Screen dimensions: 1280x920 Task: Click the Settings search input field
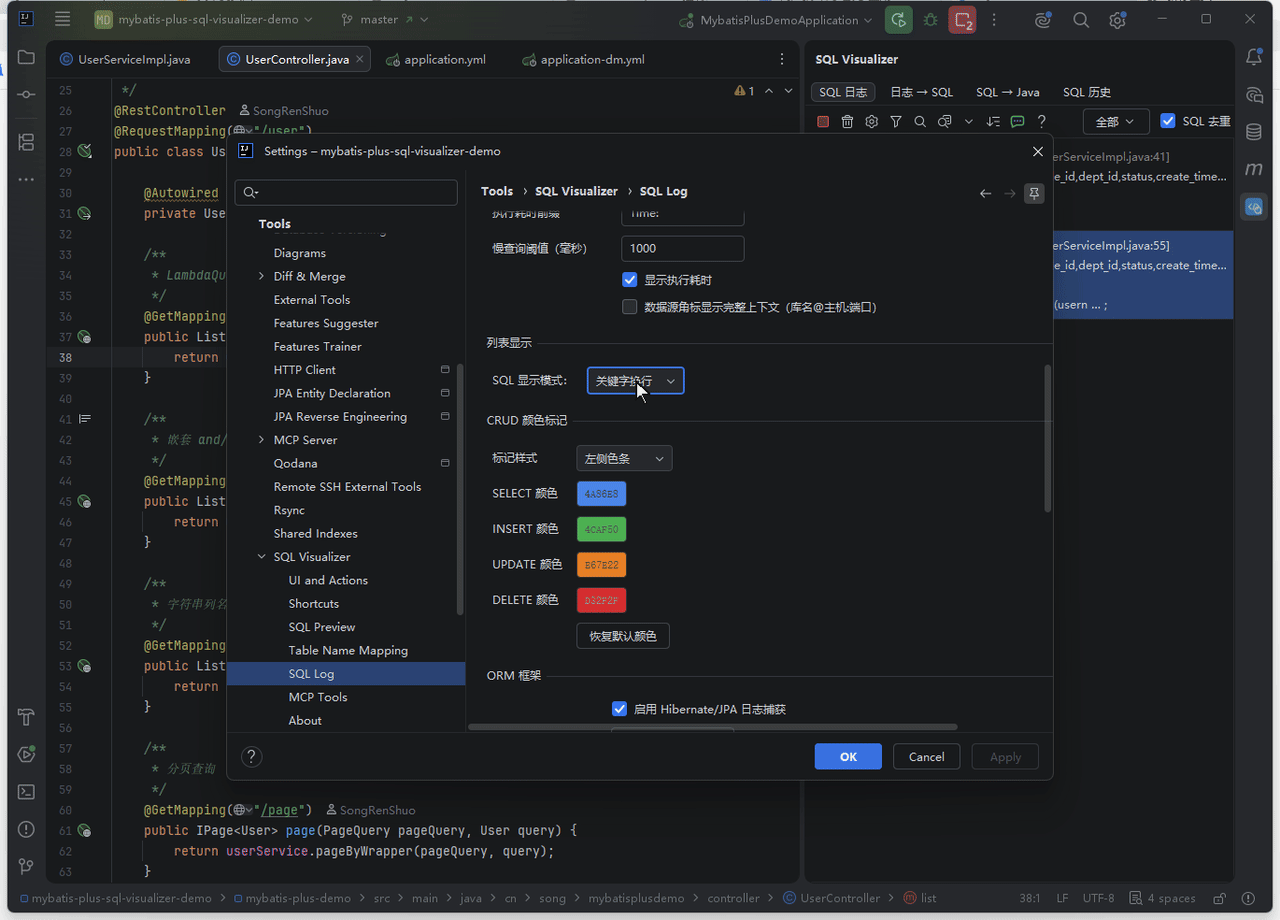click(x=346, y=193)
